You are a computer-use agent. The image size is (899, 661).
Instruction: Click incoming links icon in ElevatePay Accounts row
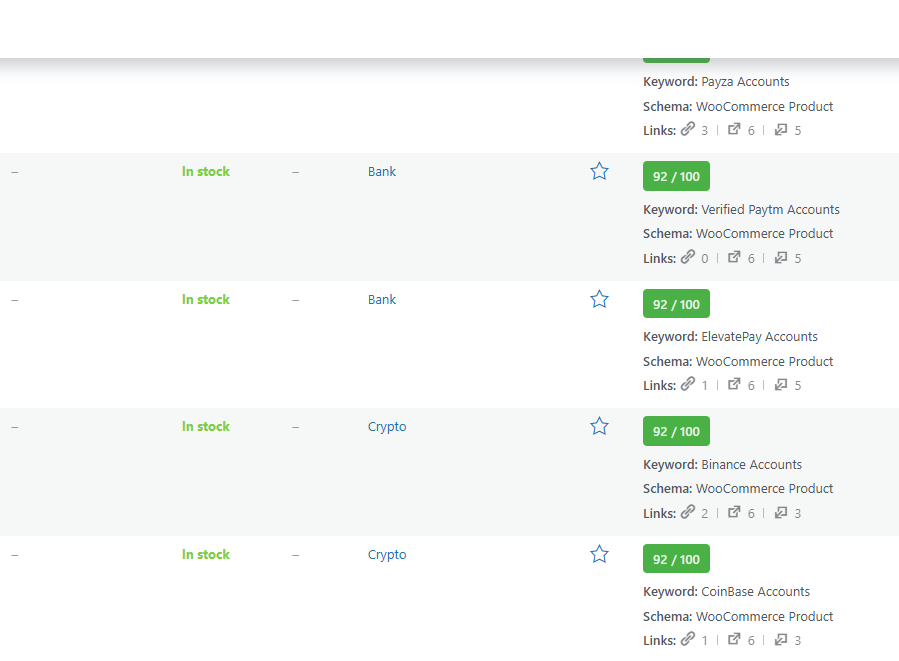click(x=781, y=385)
